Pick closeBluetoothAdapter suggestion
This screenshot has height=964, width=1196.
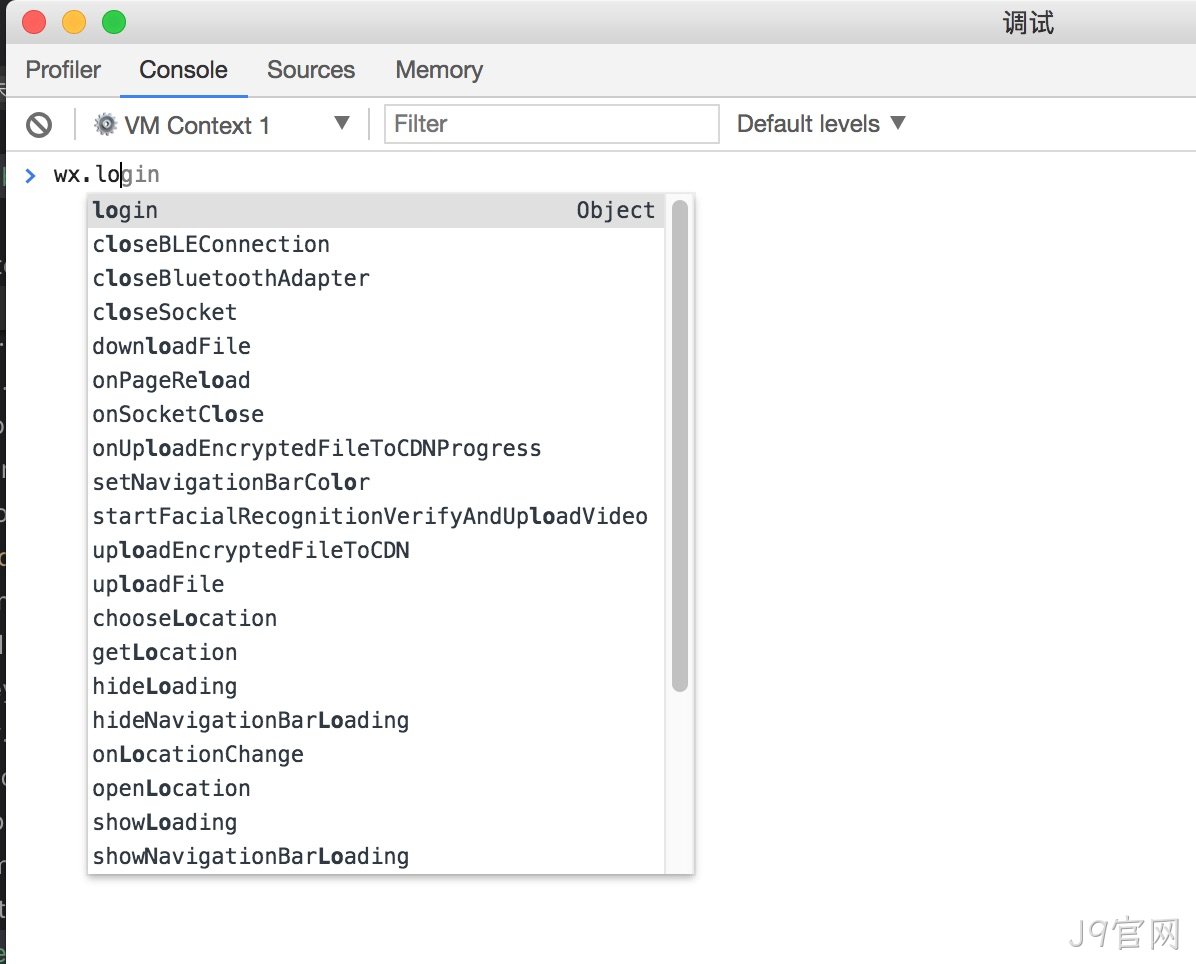click(x=375, y=278)
